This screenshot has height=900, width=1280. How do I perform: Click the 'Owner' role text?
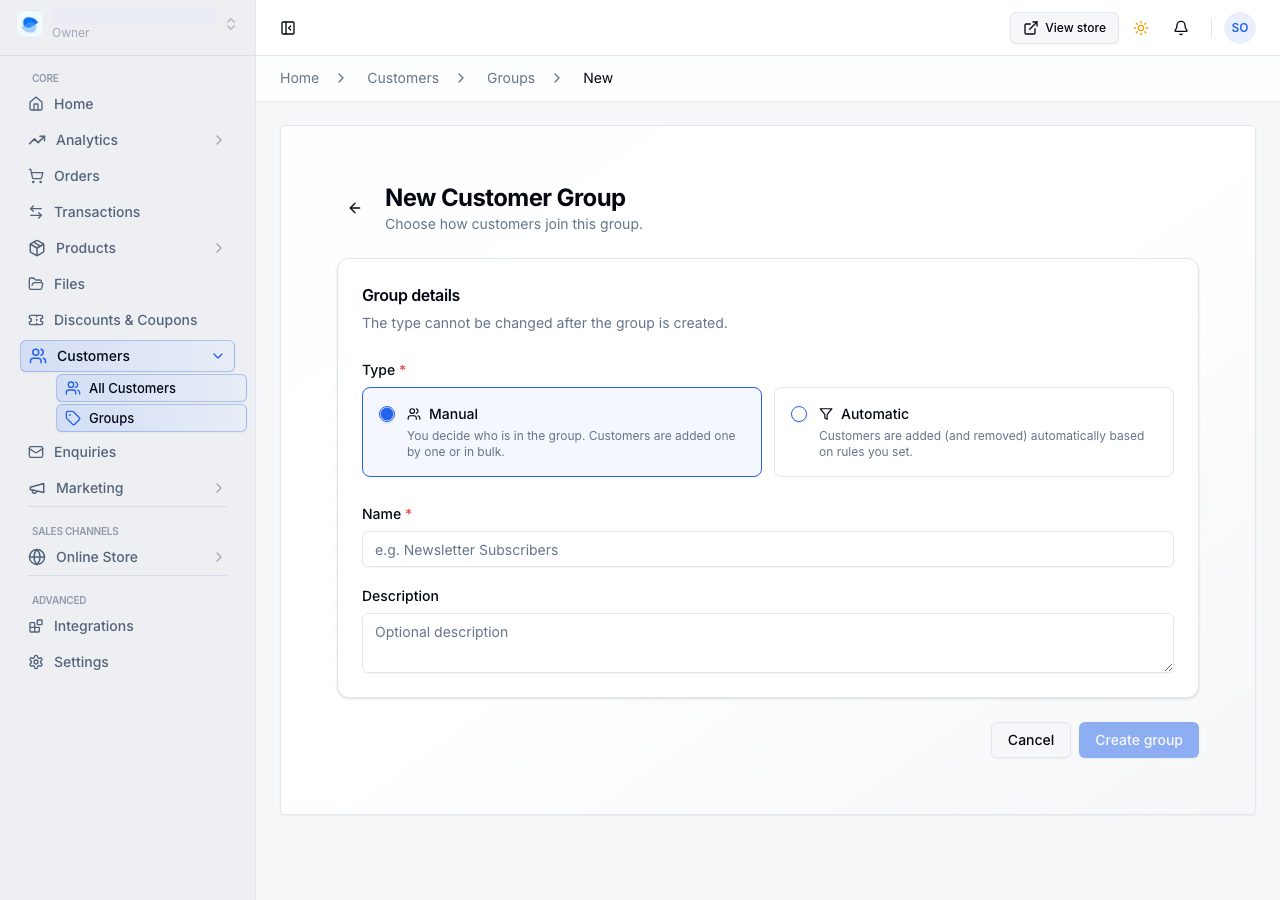point(71,33)
